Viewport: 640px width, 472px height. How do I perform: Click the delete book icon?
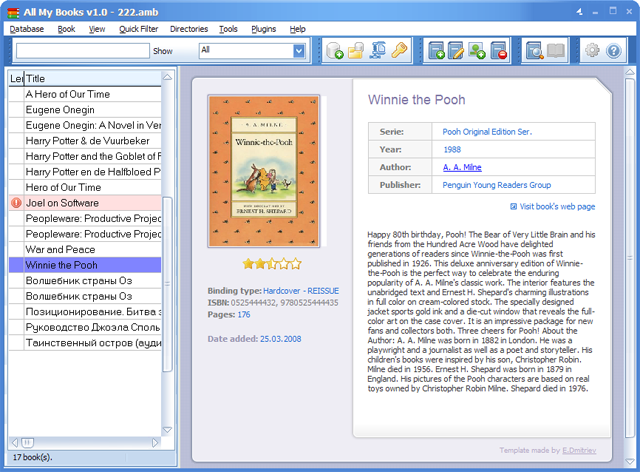click(x=499, y=50)
